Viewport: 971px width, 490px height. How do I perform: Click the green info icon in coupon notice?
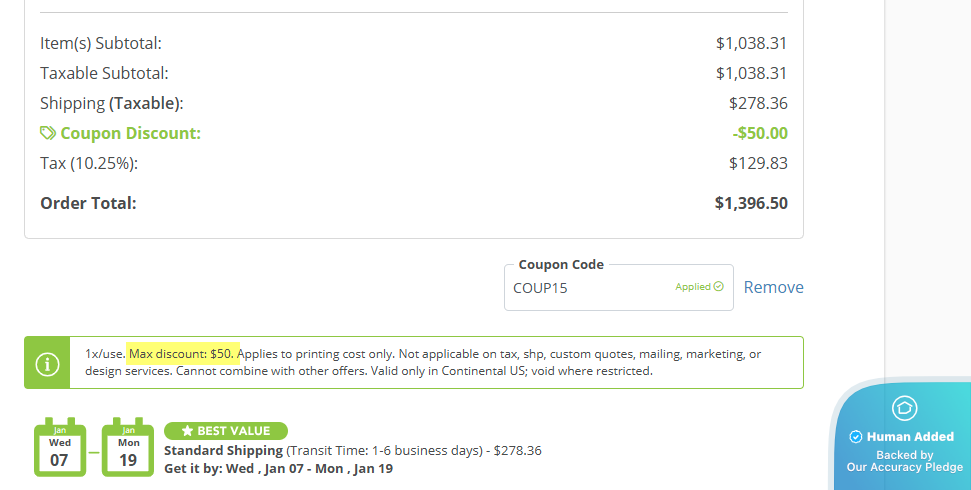pyautogui.click(x=47, y=363)
